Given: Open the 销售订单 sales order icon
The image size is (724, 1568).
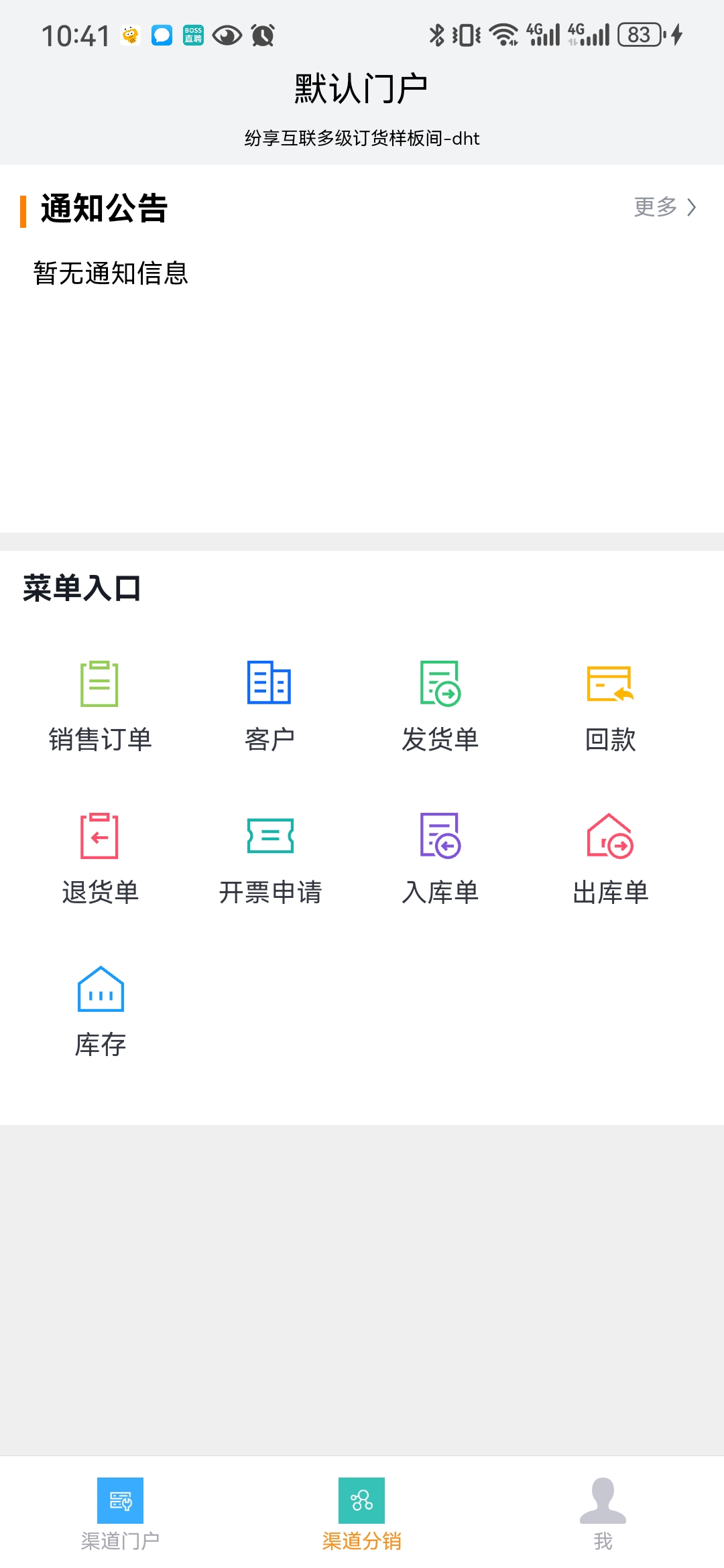Looking at the screenshot, I should pos(100,684).
